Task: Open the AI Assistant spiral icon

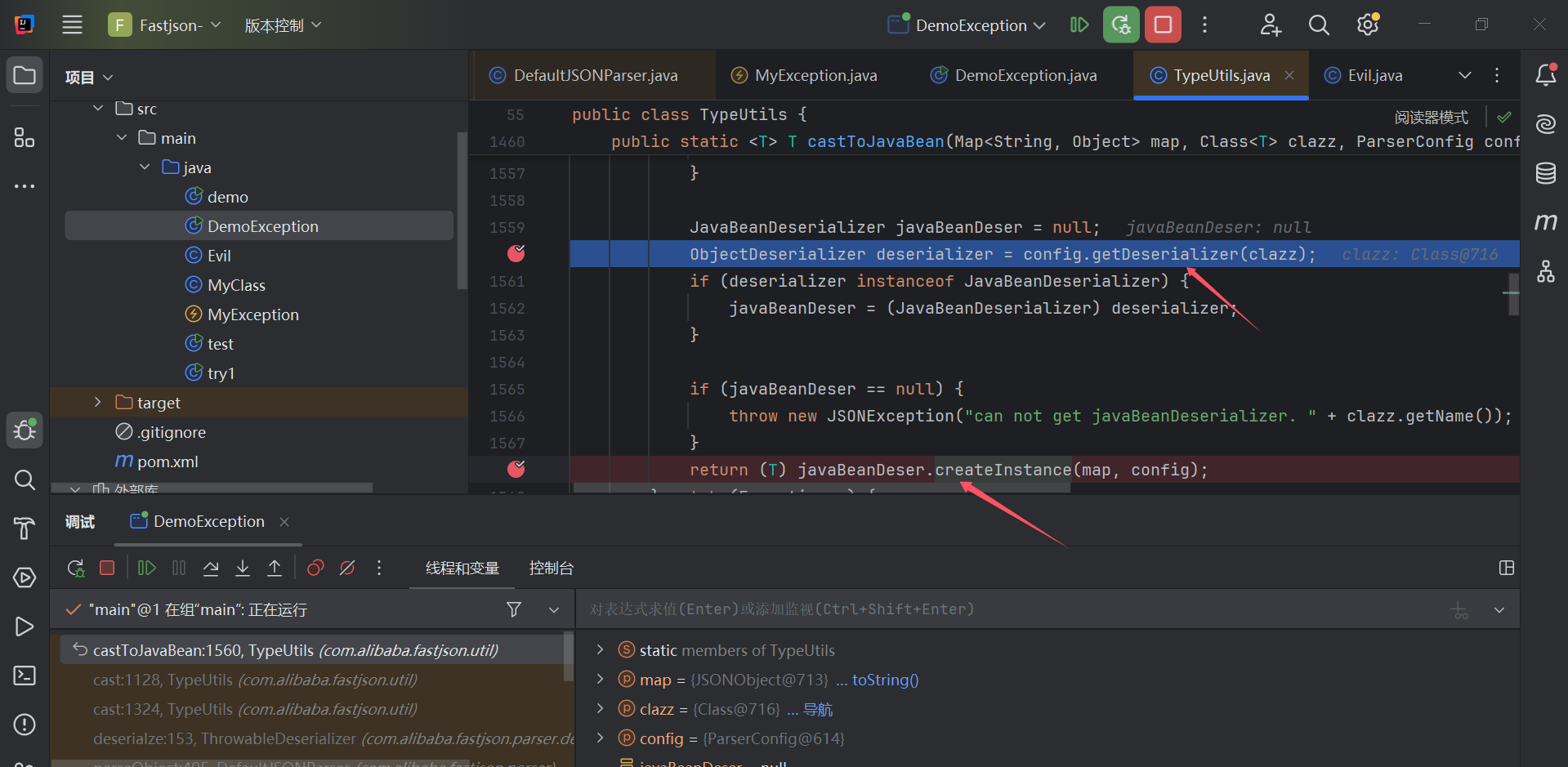Action: (x=1546, y=124)
